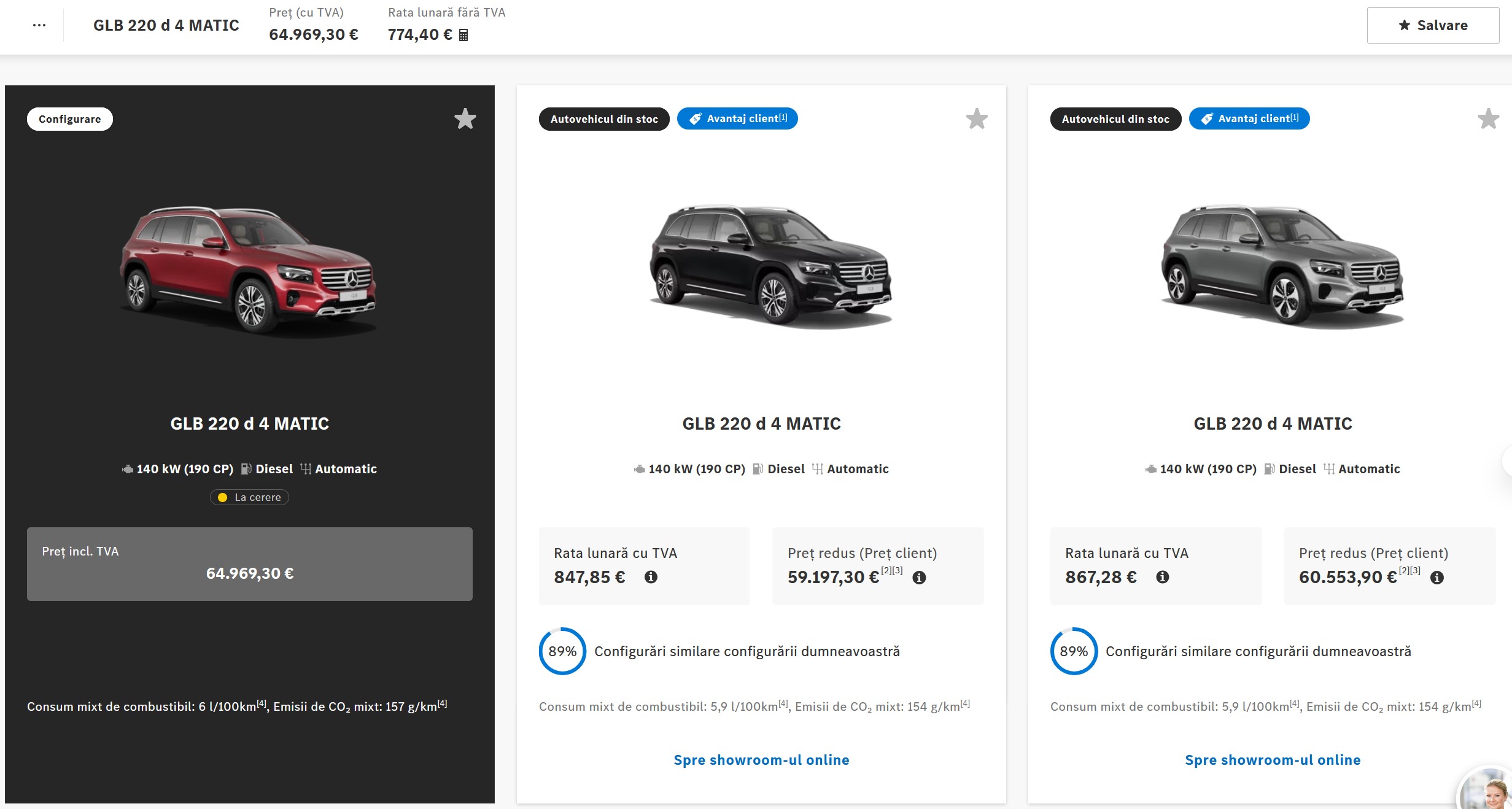This screenshot has width=1512, height=809.
Task: Favorite the grey stock GLB with its star
Action: tap(1488, 118)
